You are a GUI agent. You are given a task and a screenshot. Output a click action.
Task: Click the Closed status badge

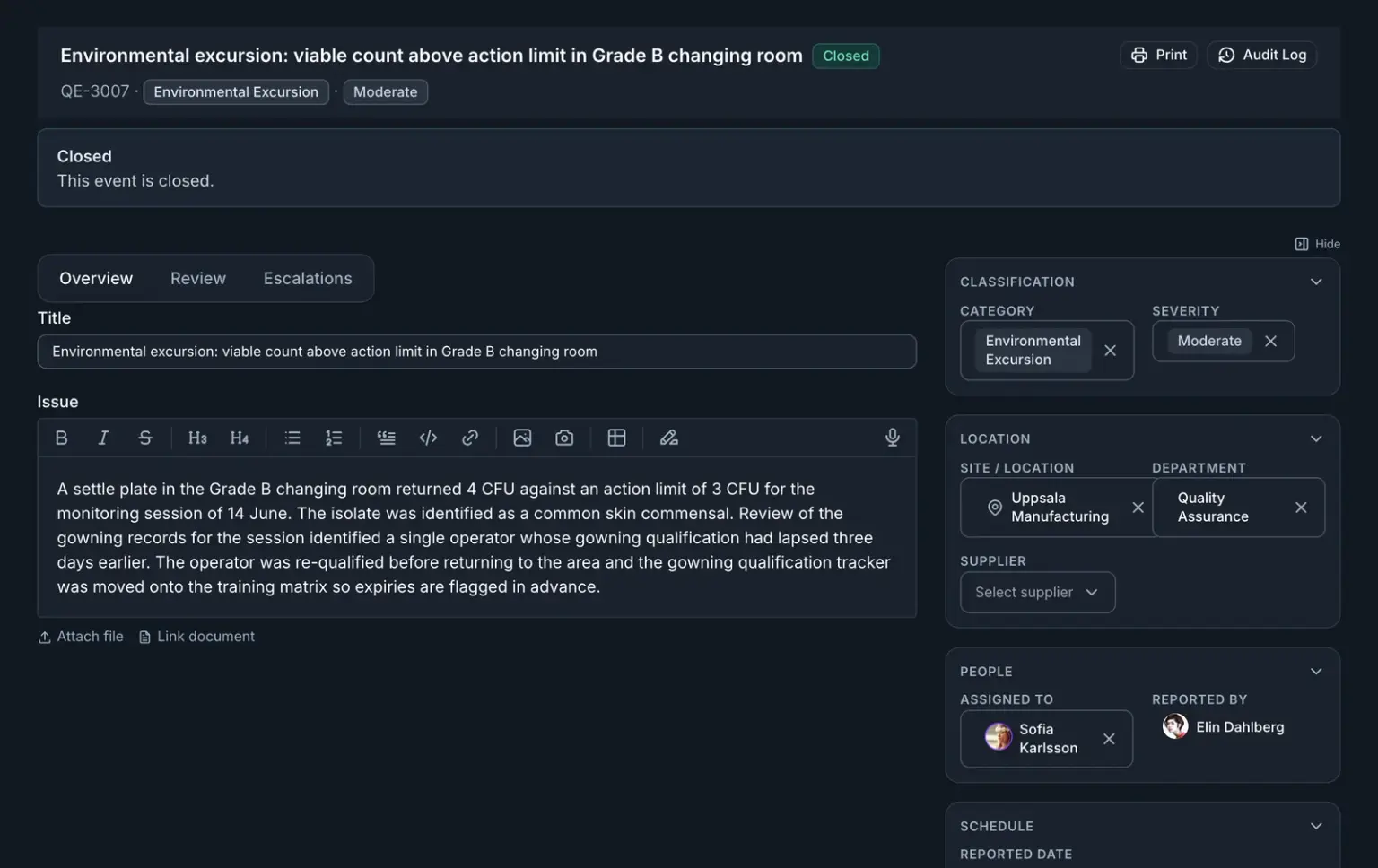tap(846, 56)
